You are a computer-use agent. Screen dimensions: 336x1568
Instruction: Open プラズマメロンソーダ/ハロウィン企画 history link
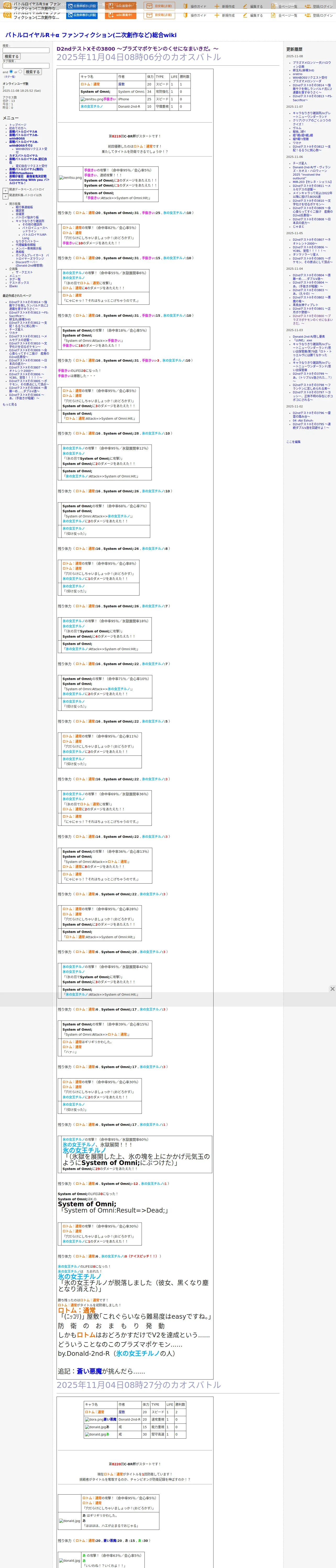point(312,65)
